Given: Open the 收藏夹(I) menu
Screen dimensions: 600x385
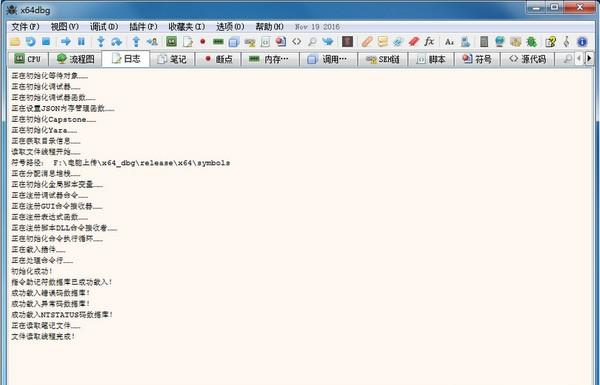Looking at the screenshot, I should 186,27.
